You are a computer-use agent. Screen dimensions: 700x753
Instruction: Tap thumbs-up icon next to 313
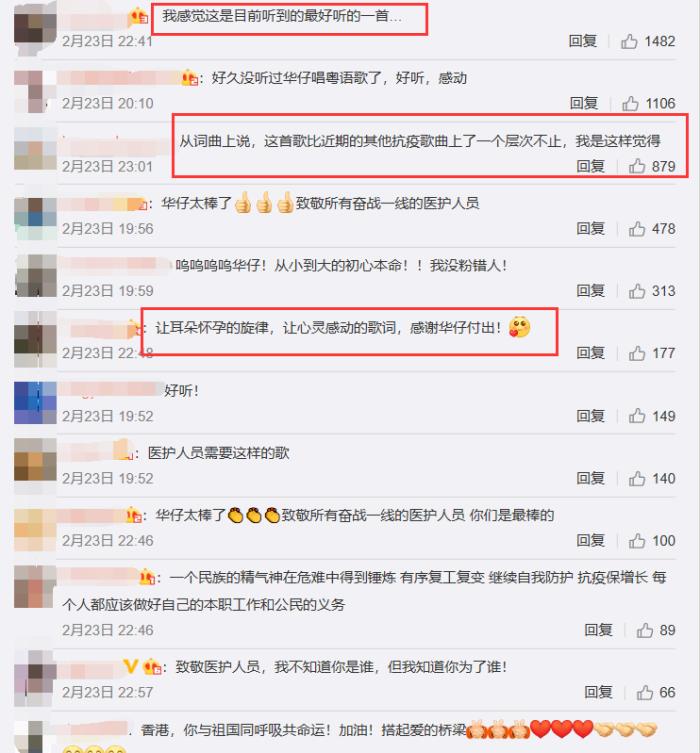pos(637,291)
